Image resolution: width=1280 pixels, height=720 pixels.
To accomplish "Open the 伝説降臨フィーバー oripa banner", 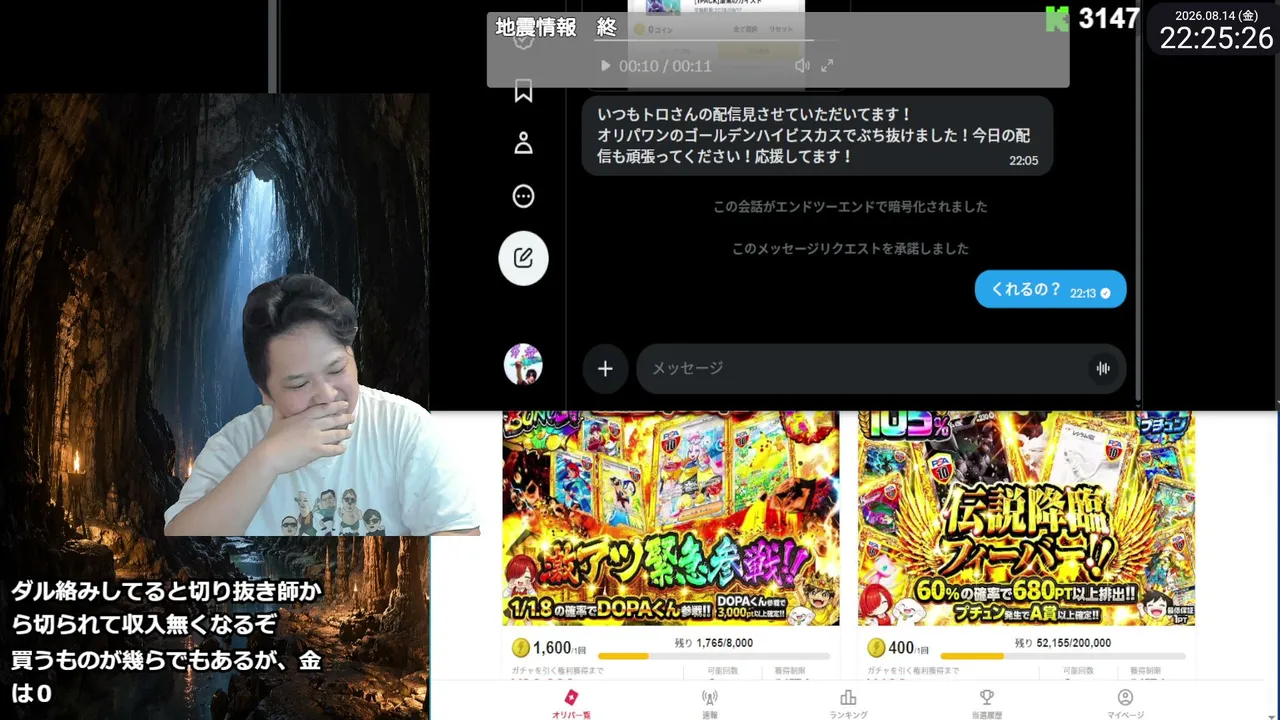I will (x=1026, y=518).
